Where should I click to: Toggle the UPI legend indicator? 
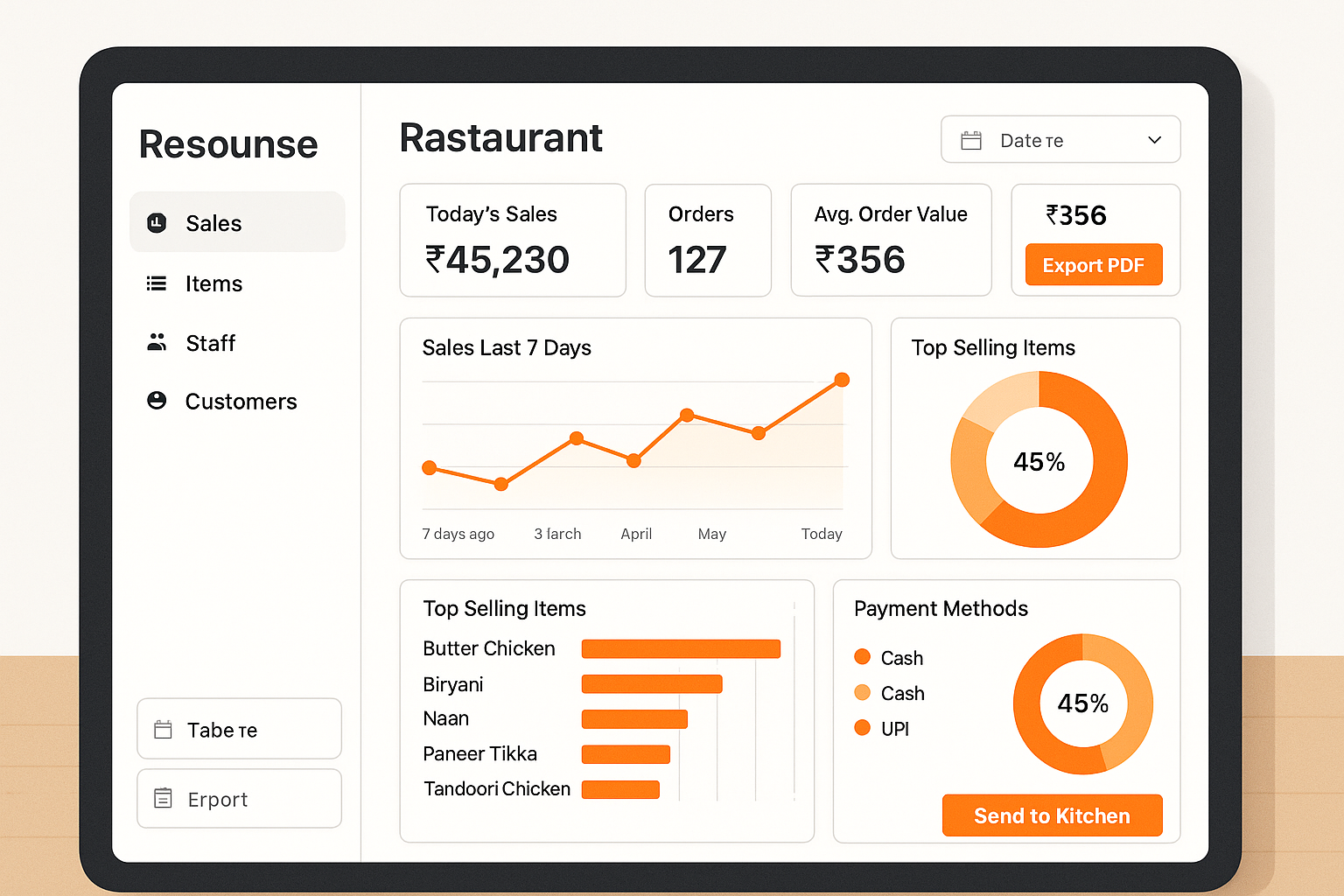point(862,728)
